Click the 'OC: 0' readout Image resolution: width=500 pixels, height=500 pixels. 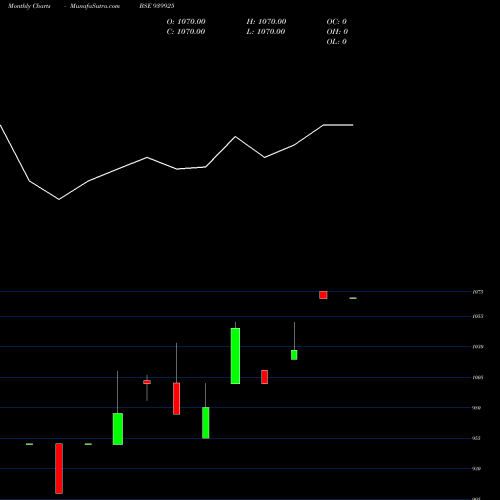[x=337, y=22]
